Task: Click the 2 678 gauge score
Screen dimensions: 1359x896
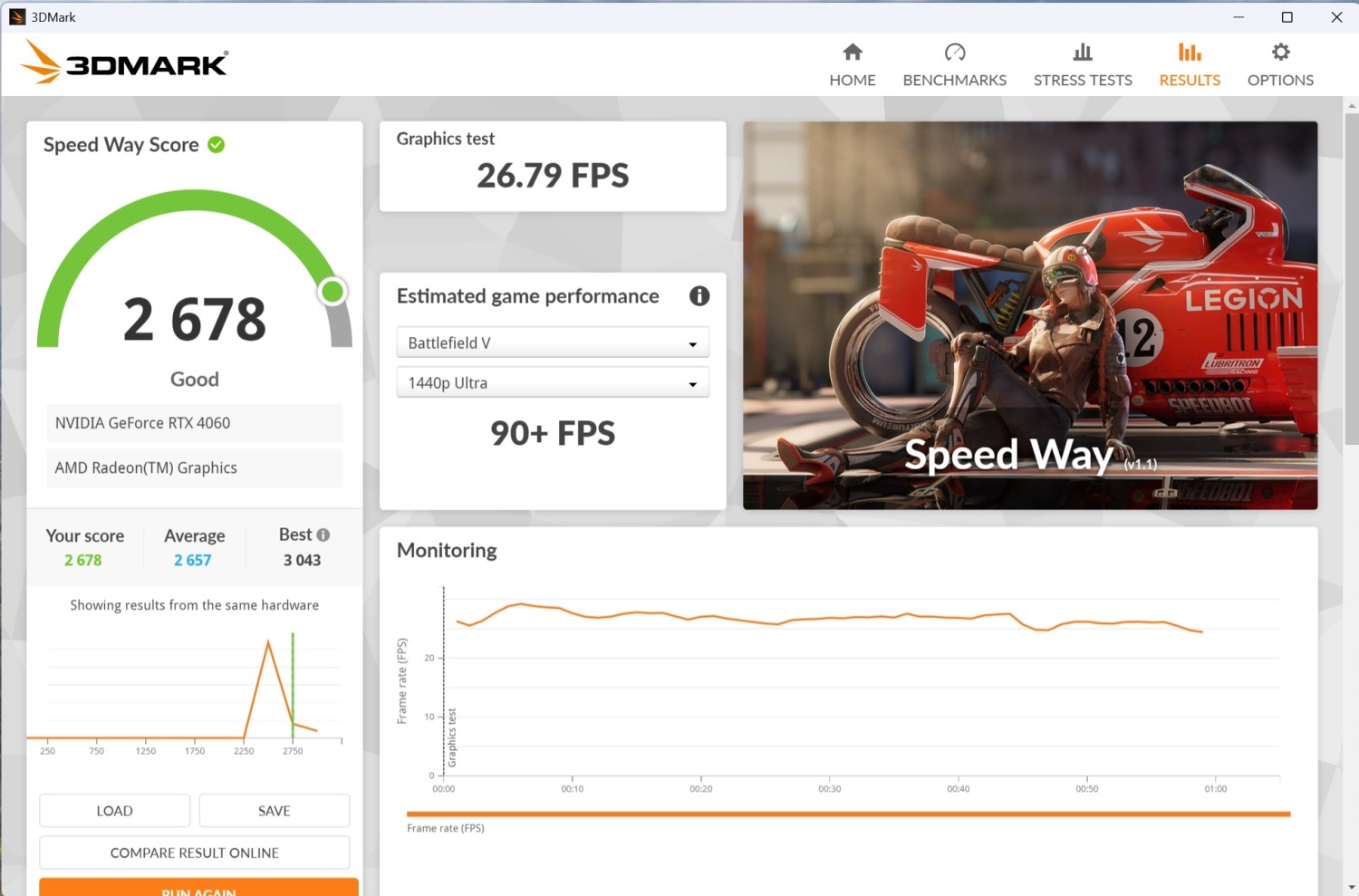Action: 195,320
